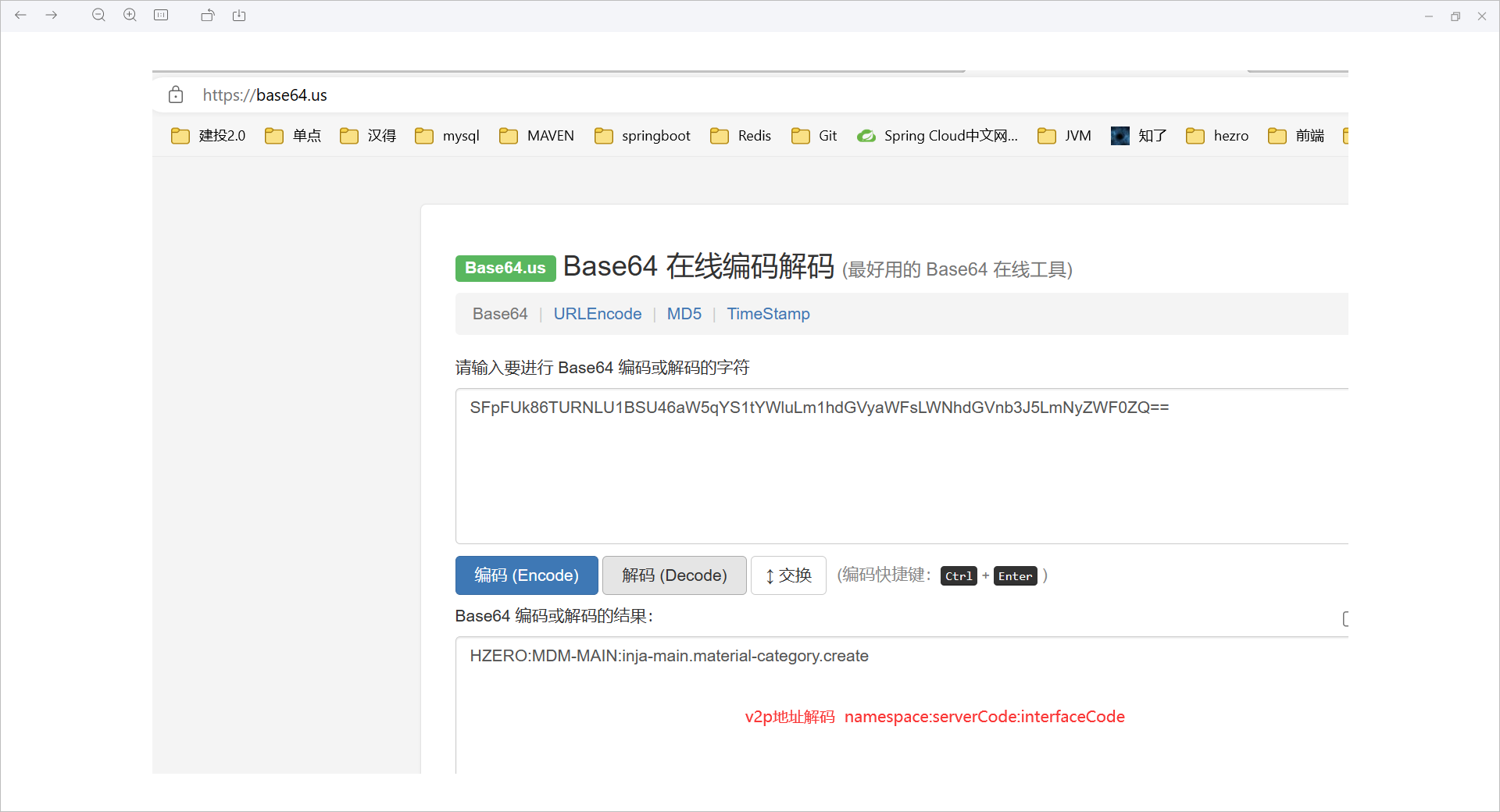Image resolution: width=1500 pixels, height=812 pixels.
Task: Click the lock icon beside the URL
Action: tap(176, 94)
